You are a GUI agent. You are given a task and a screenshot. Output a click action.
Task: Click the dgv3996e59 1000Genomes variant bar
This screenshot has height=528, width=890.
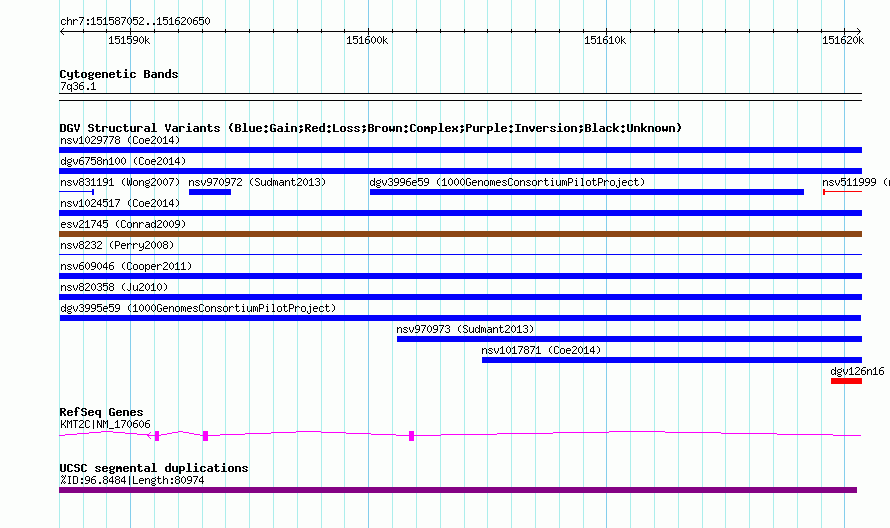(x=587, y=192)
